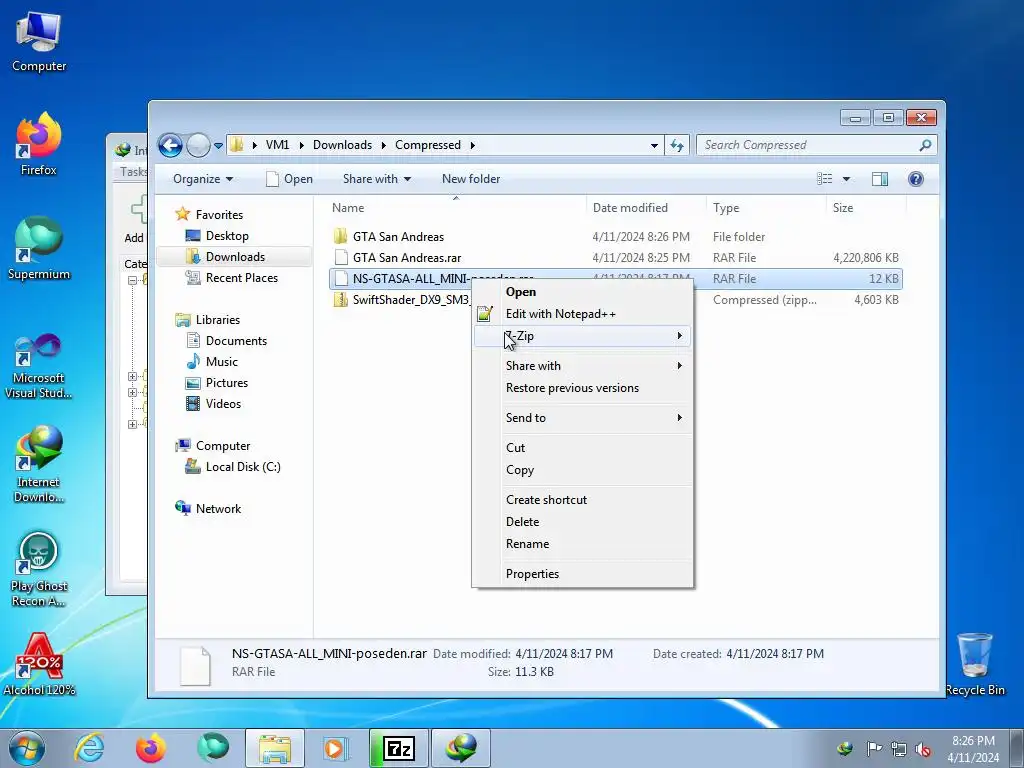This screenshot has height=768, width=1024.
Task: Launch Internet Explorer from taskbar
Action: (89, 748)
